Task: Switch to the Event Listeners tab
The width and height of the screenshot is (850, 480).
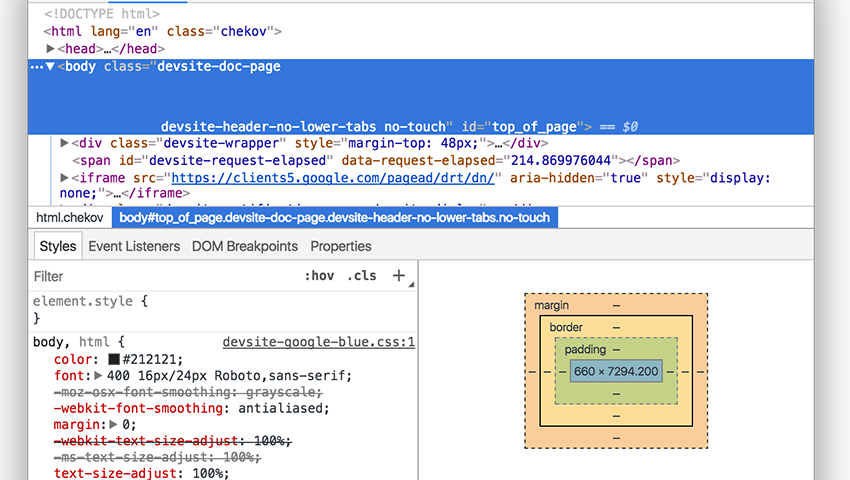Action: click(134, 246)
